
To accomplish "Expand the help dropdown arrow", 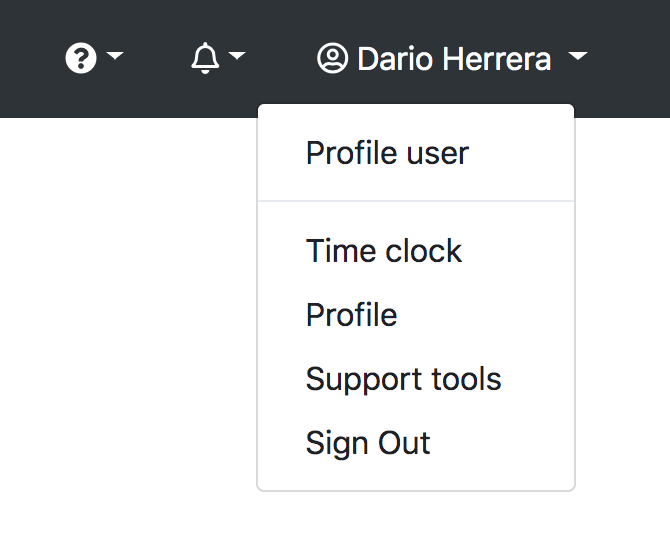I will tap(115, 55).
